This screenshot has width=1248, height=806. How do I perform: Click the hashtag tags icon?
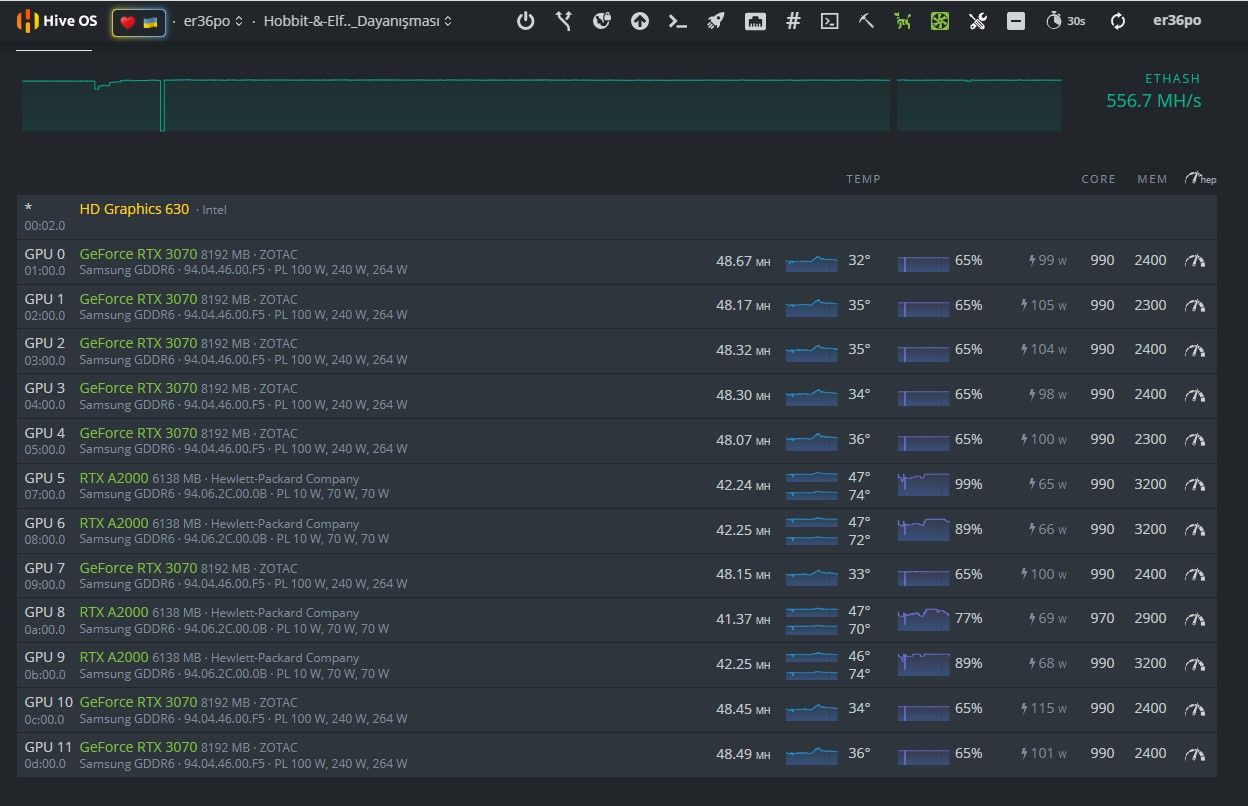click(793, 21)
